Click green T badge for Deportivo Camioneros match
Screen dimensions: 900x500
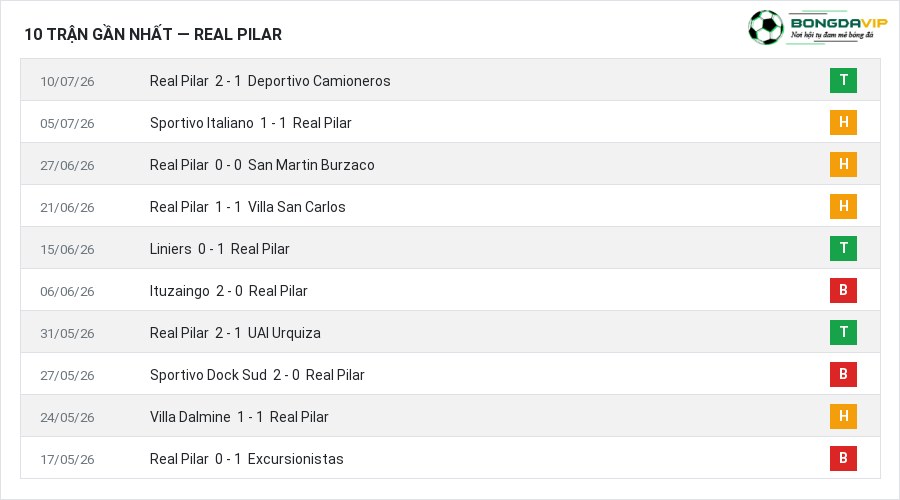point(843,80)
